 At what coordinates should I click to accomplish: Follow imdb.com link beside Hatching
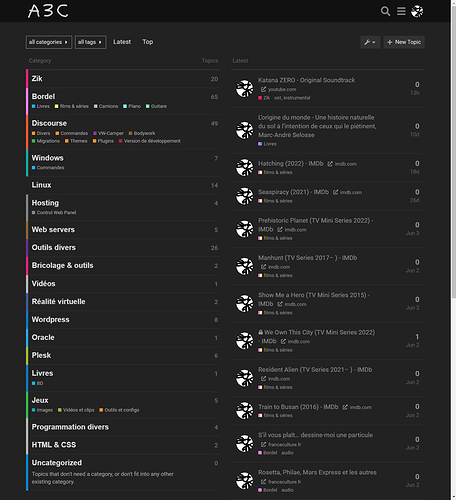point(342,164)
